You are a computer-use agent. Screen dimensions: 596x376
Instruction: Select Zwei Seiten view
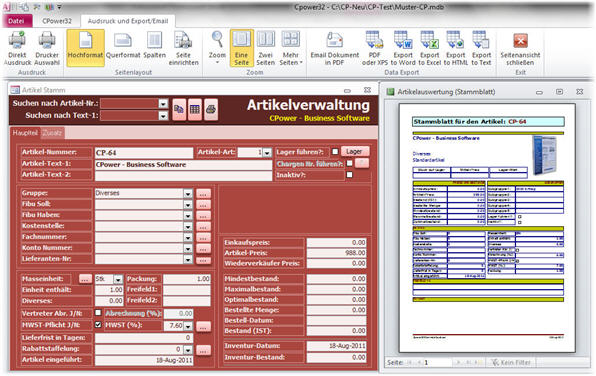tap(265, 48)
